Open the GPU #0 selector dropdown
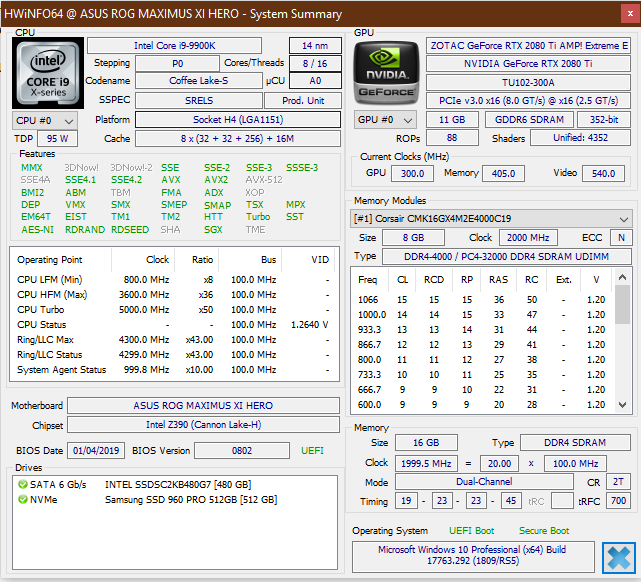The width and height of the screenshot is (641, 582). point(385,120)
